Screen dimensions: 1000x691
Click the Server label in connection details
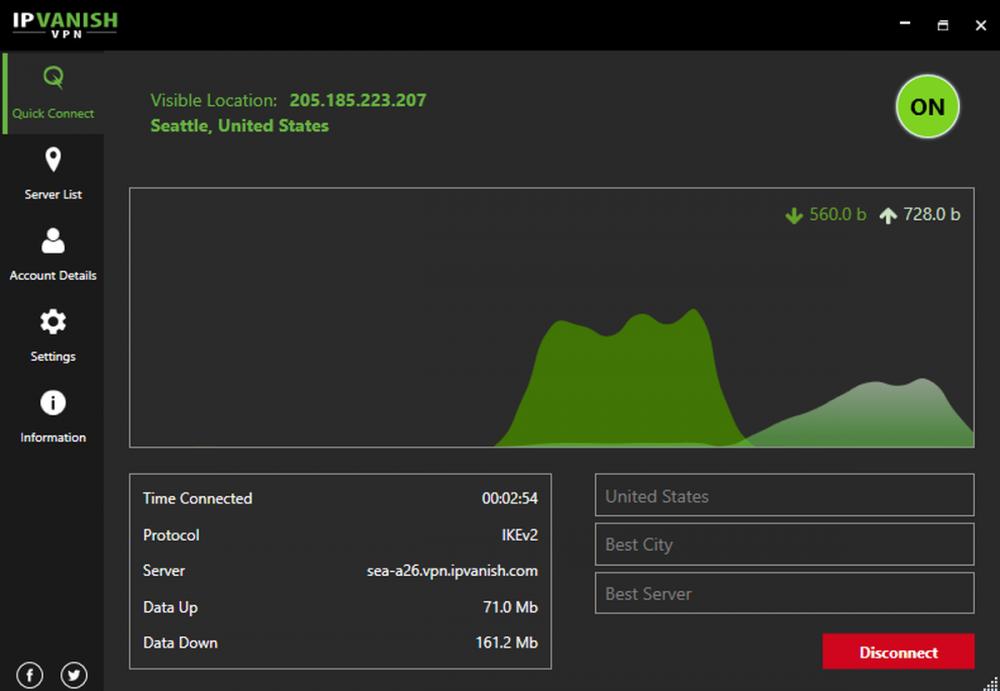click(x=164, y=570)
